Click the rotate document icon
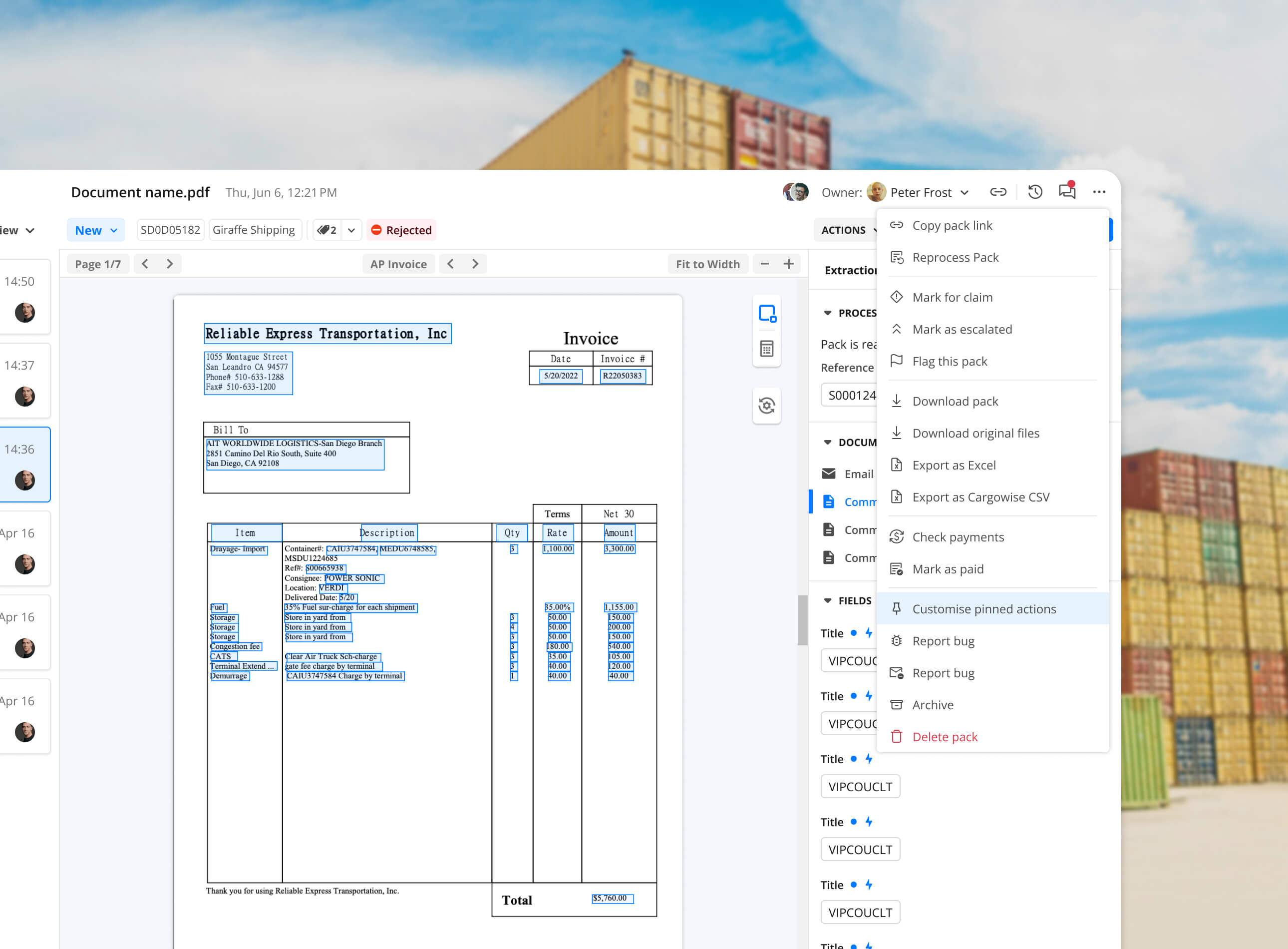This screenshot has width=1288, height=949. 767,406
